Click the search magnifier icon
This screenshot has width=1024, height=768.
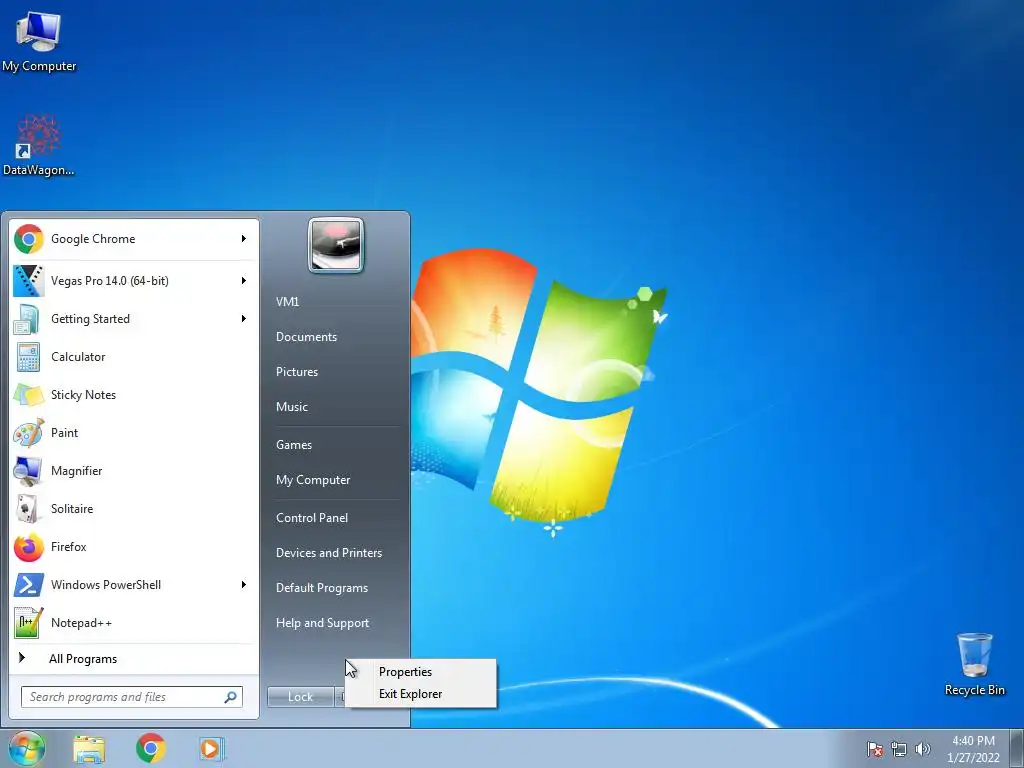click(x=231, y=697)
